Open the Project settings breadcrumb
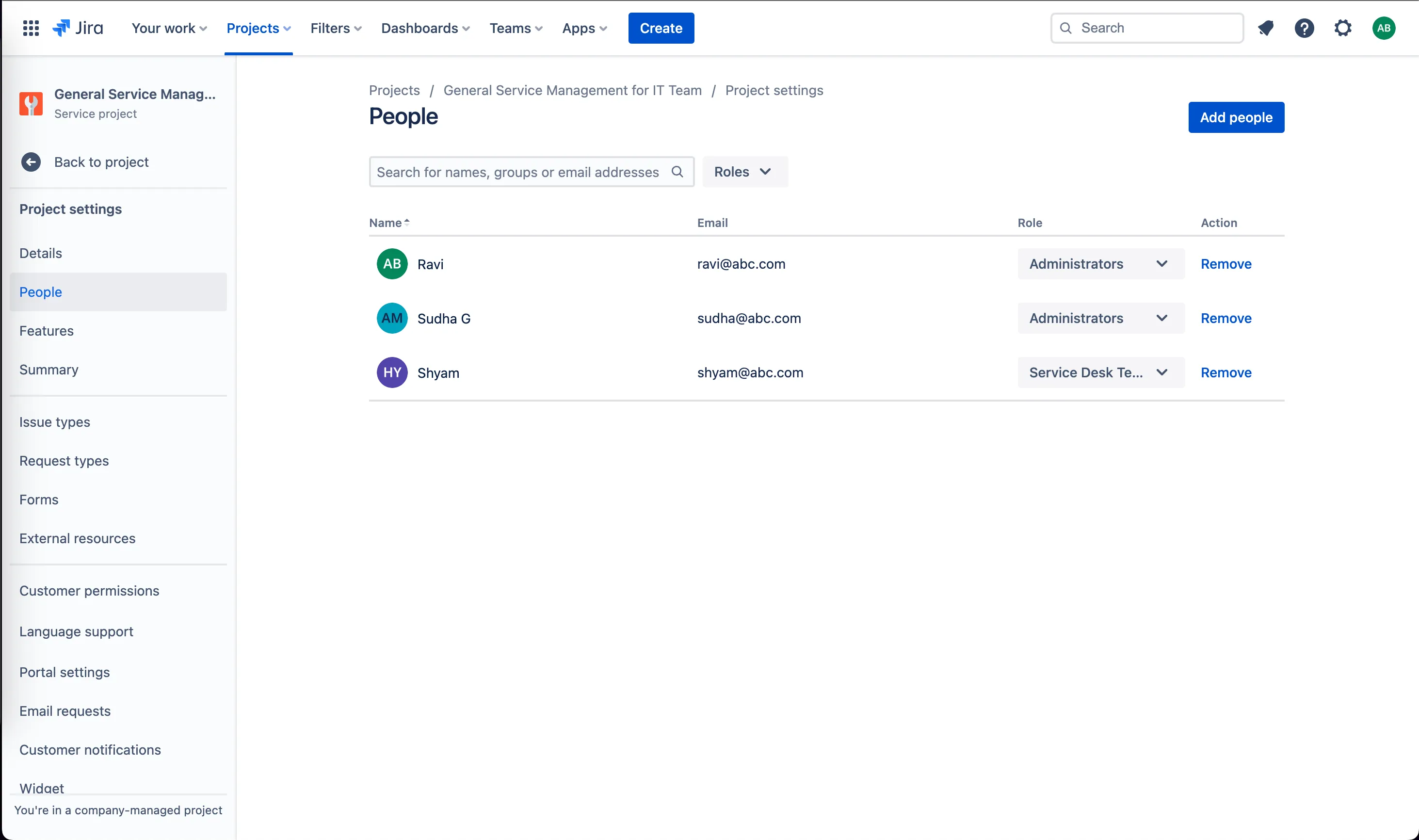Image resolution: width=1419 pixels, height=840 pixels. point(774,90)
